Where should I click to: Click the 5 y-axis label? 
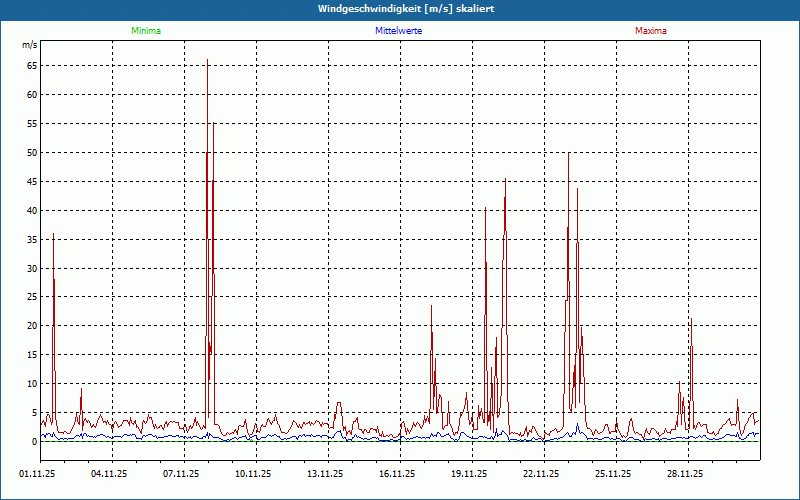coord(35,413)
